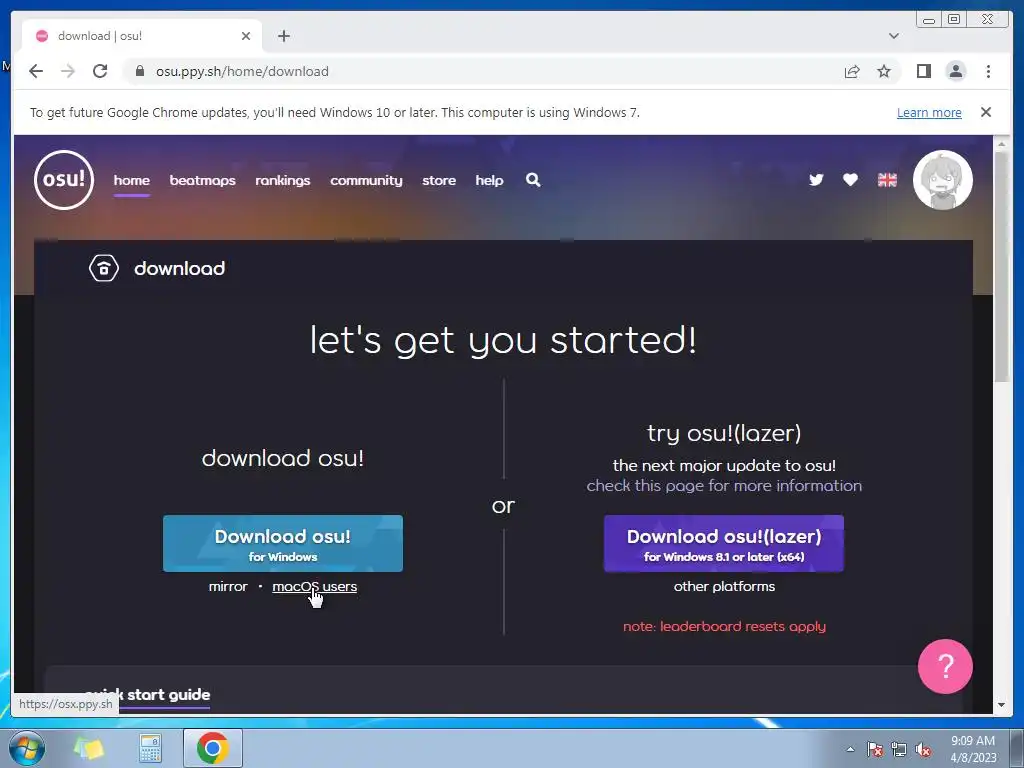Click the pink question mark help bubble
1024x768 pixels.
[x=945, y=666]
